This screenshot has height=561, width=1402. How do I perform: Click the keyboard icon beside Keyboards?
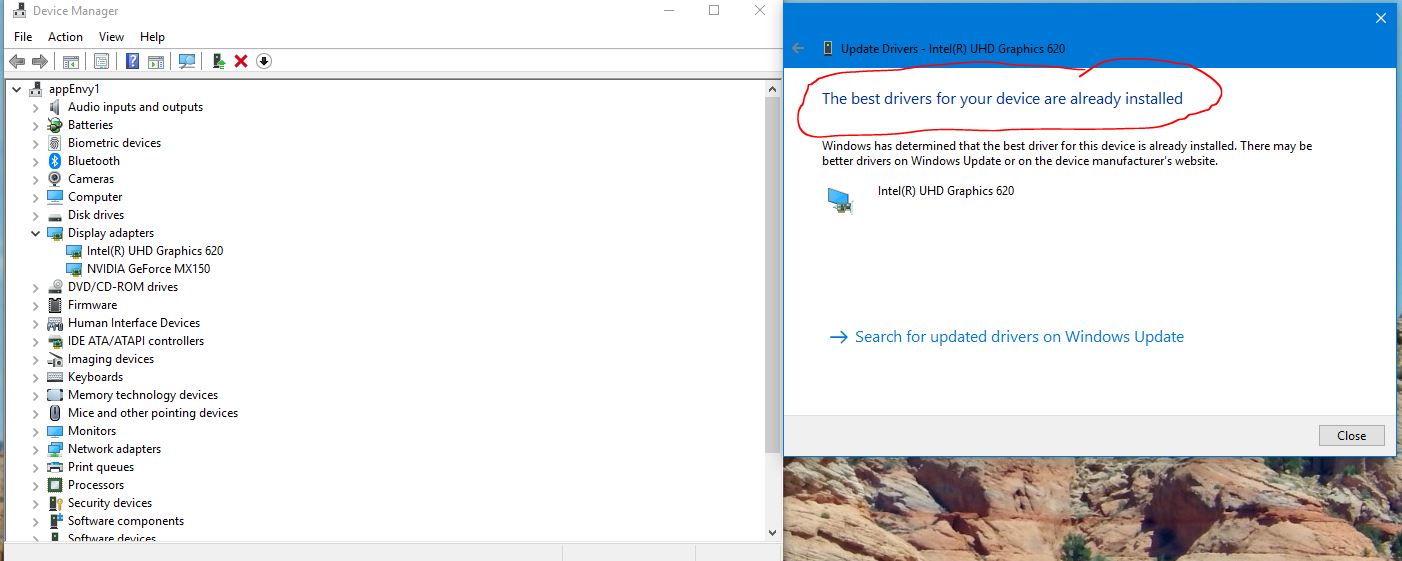[55, 377]
